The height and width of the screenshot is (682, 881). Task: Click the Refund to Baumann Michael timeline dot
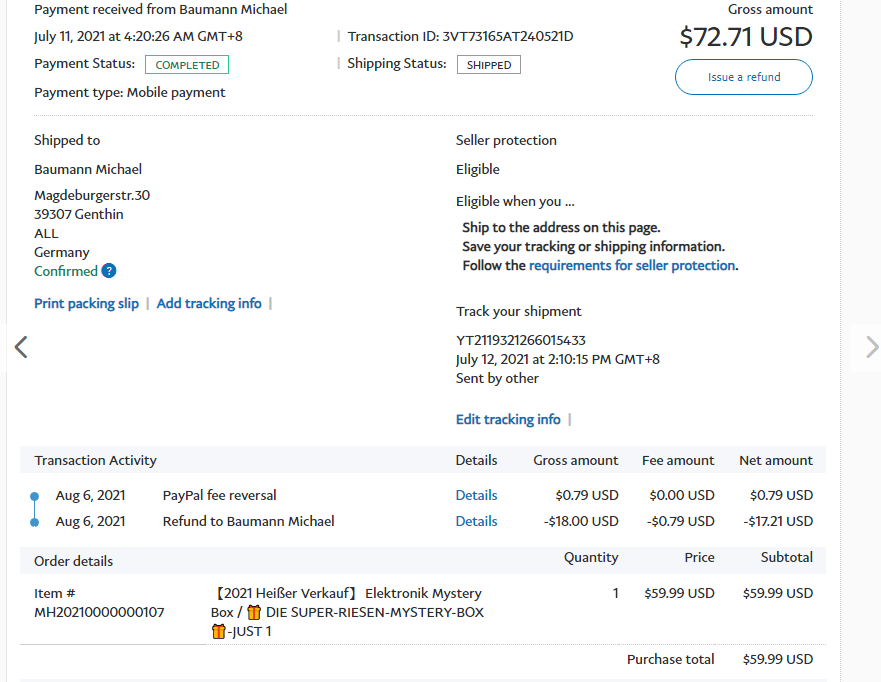tap(34, 521)
